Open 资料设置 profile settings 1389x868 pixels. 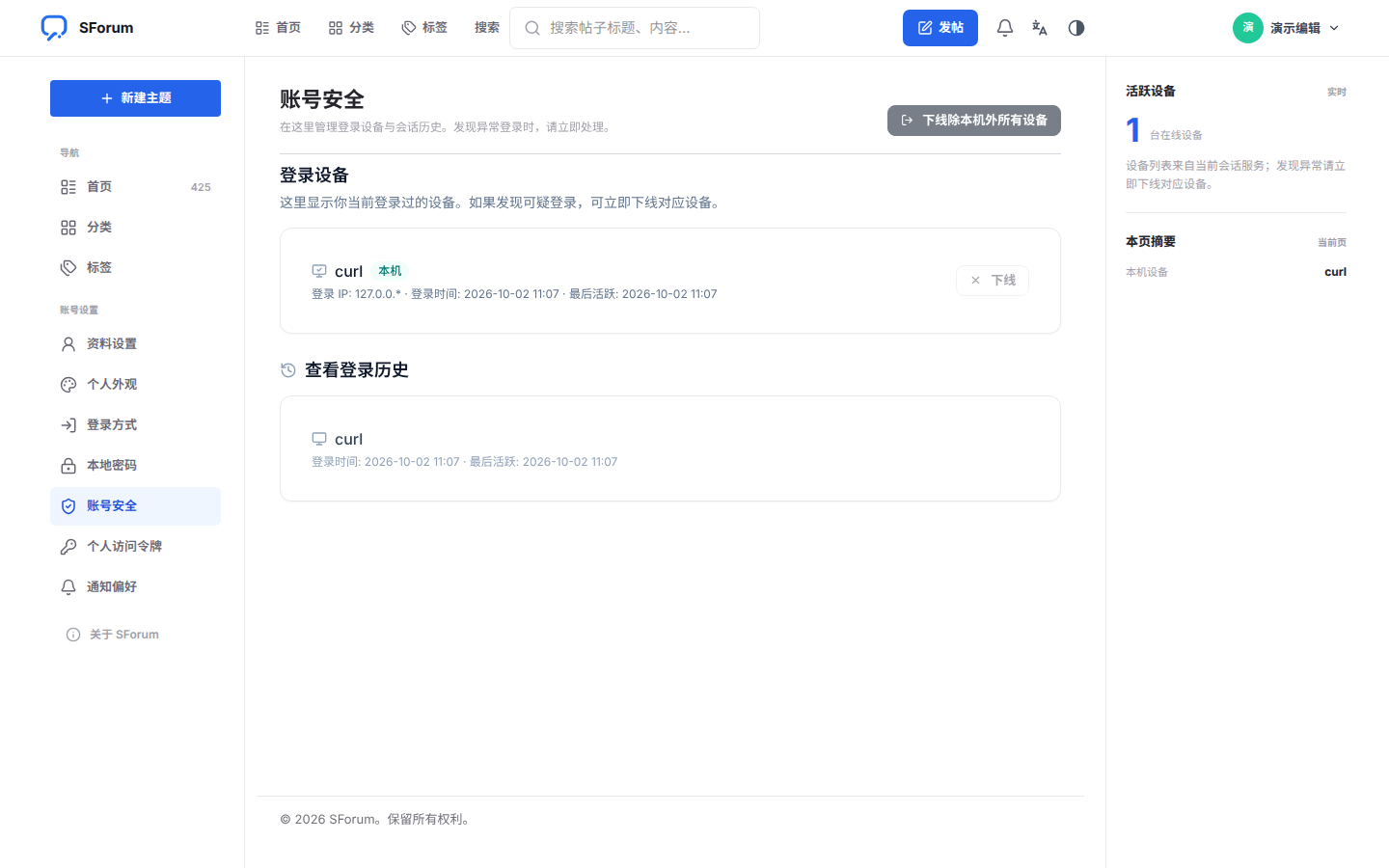click(135, 344)
